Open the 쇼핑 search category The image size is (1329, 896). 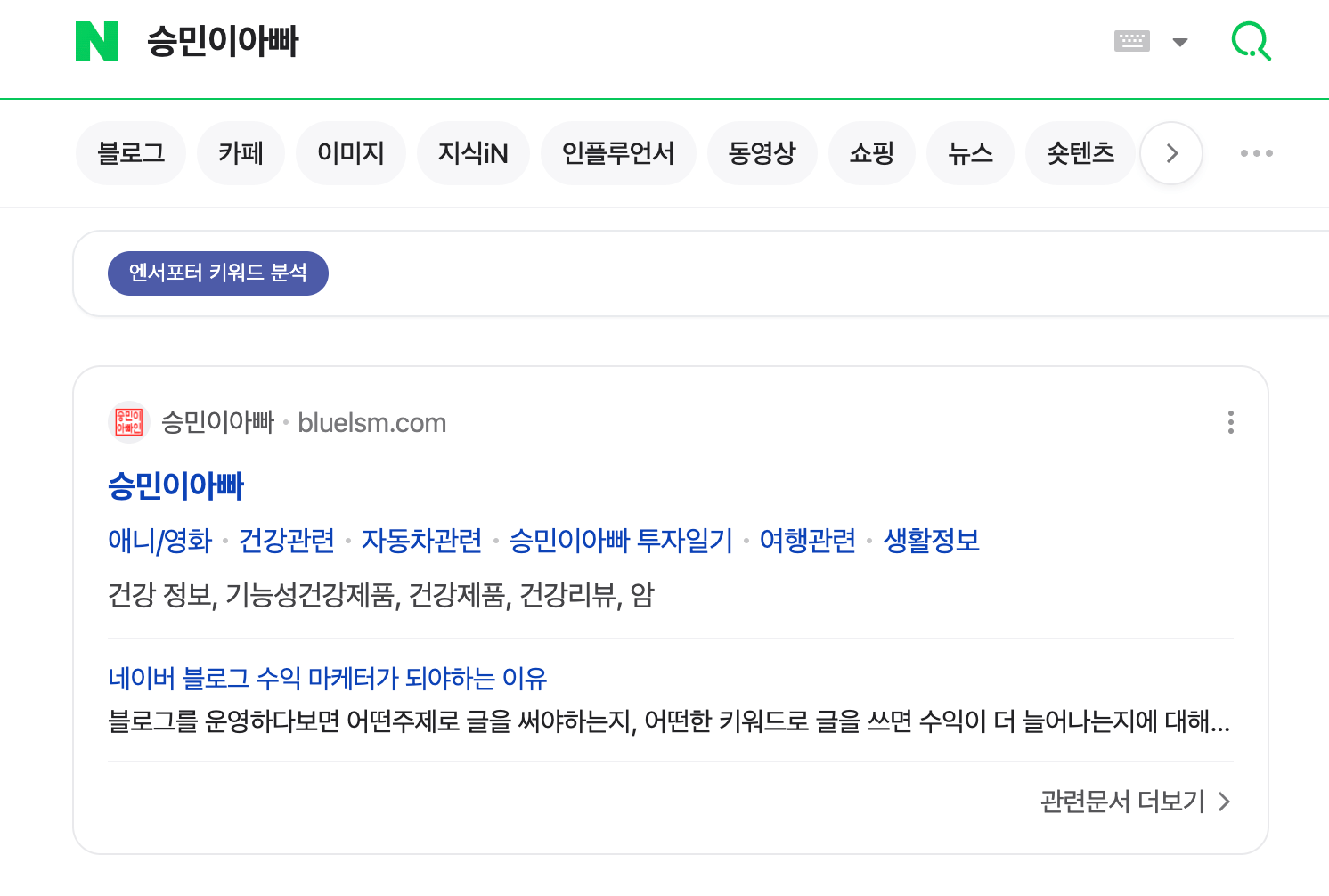[871, 152]
